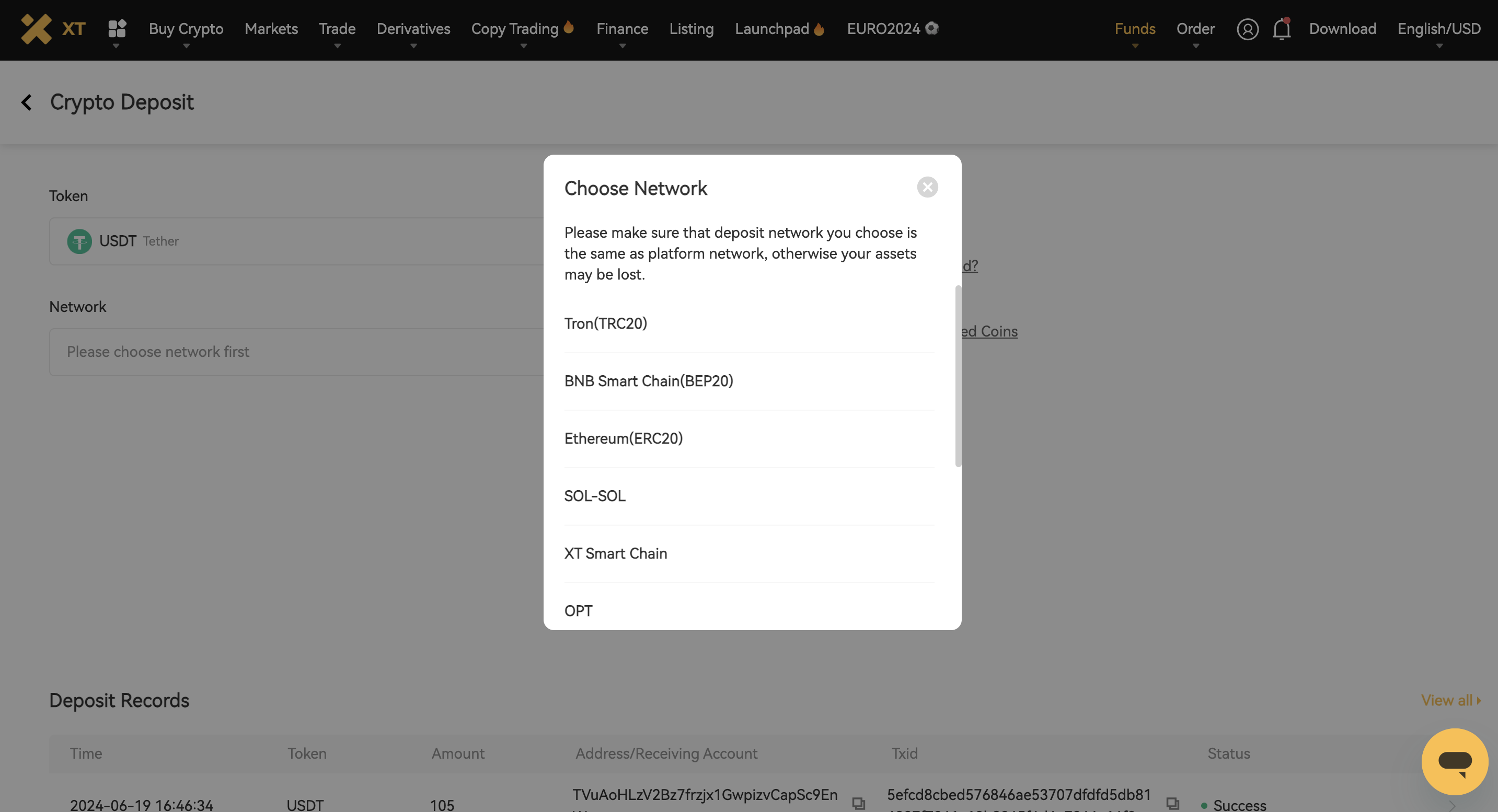Go back with Crypto Deposit arrow
This screenshot has height=812, width=1498.
26,102
